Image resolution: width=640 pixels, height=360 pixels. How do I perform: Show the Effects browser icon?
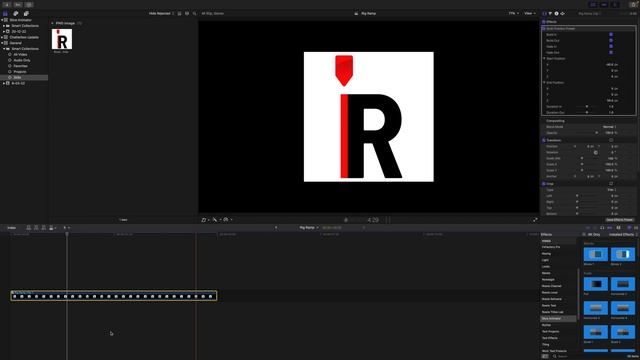coord(629,228)
